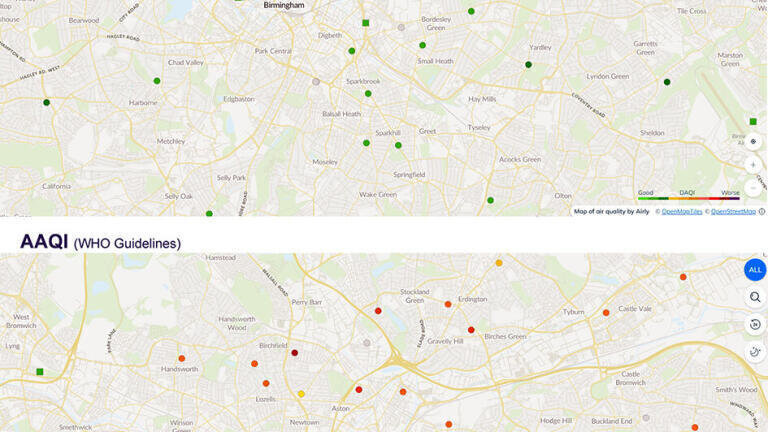Screen dimensions: 768x432
Task: Select the yellow-orange sensor above Erdington
Action: 499,263
